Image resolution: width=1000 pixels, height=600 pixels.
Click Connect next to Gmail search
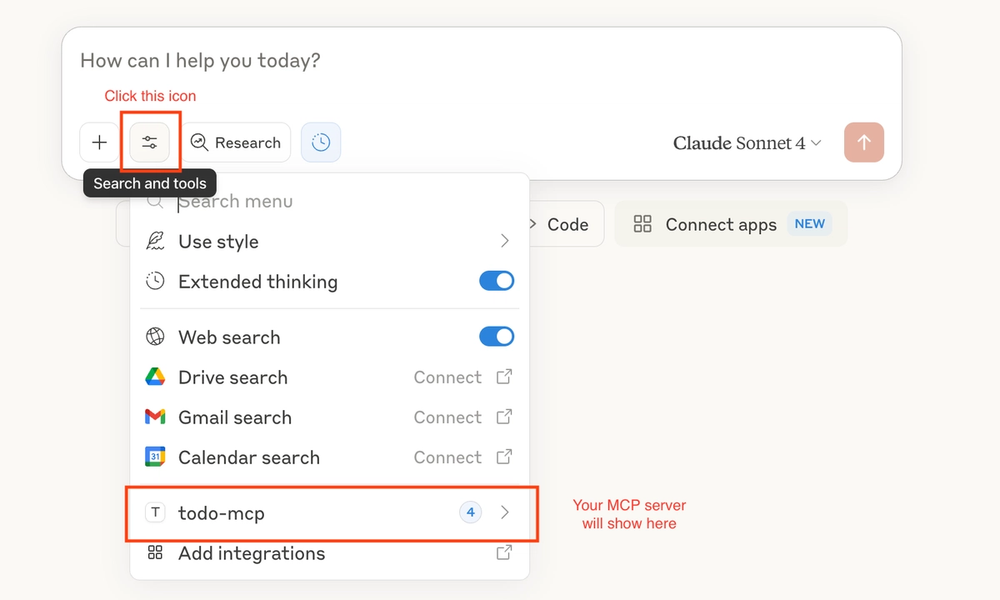coord(447,418)
